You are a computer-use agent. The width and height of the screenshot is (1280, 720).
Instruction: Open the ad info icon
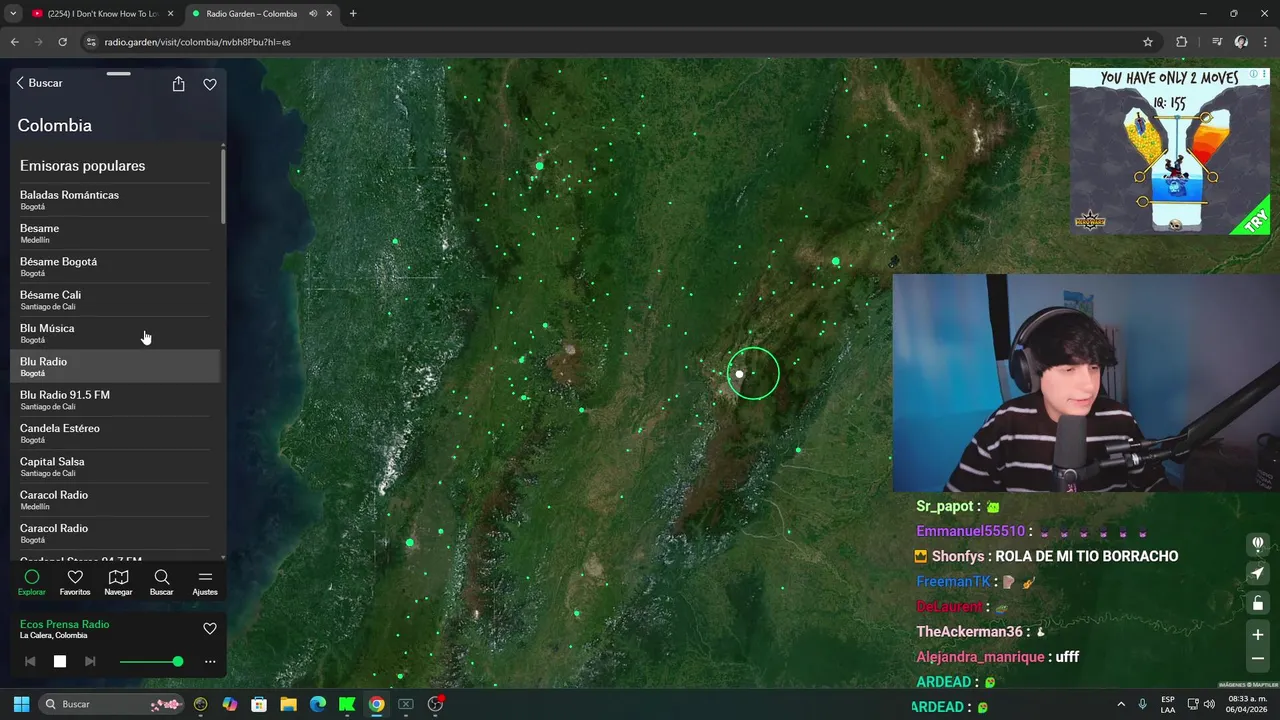click(x=1255, y=73)
